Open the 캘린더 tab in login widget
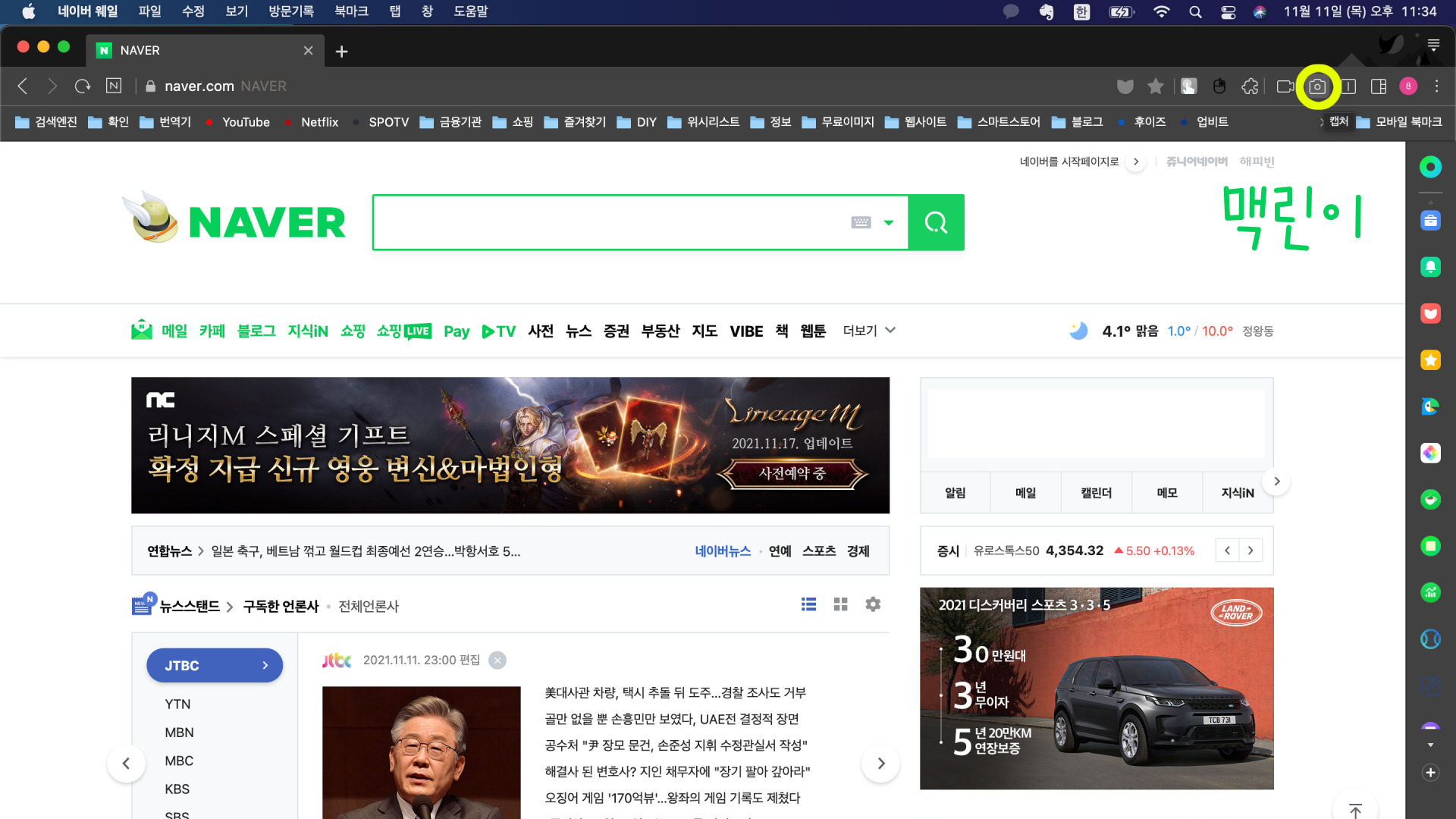Image resolution: width=1456 pixels, height=819 pixels. [1096, 493]
